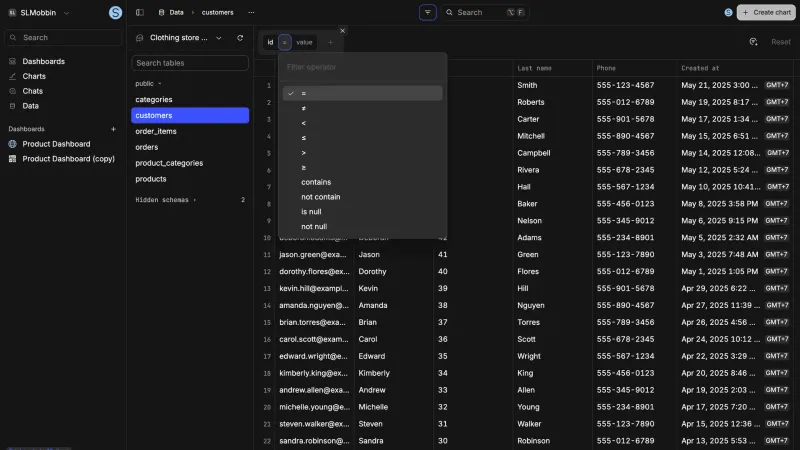This screenshot has width=800, height=450.
Task: Collapse the public schema
Action: 148,83
